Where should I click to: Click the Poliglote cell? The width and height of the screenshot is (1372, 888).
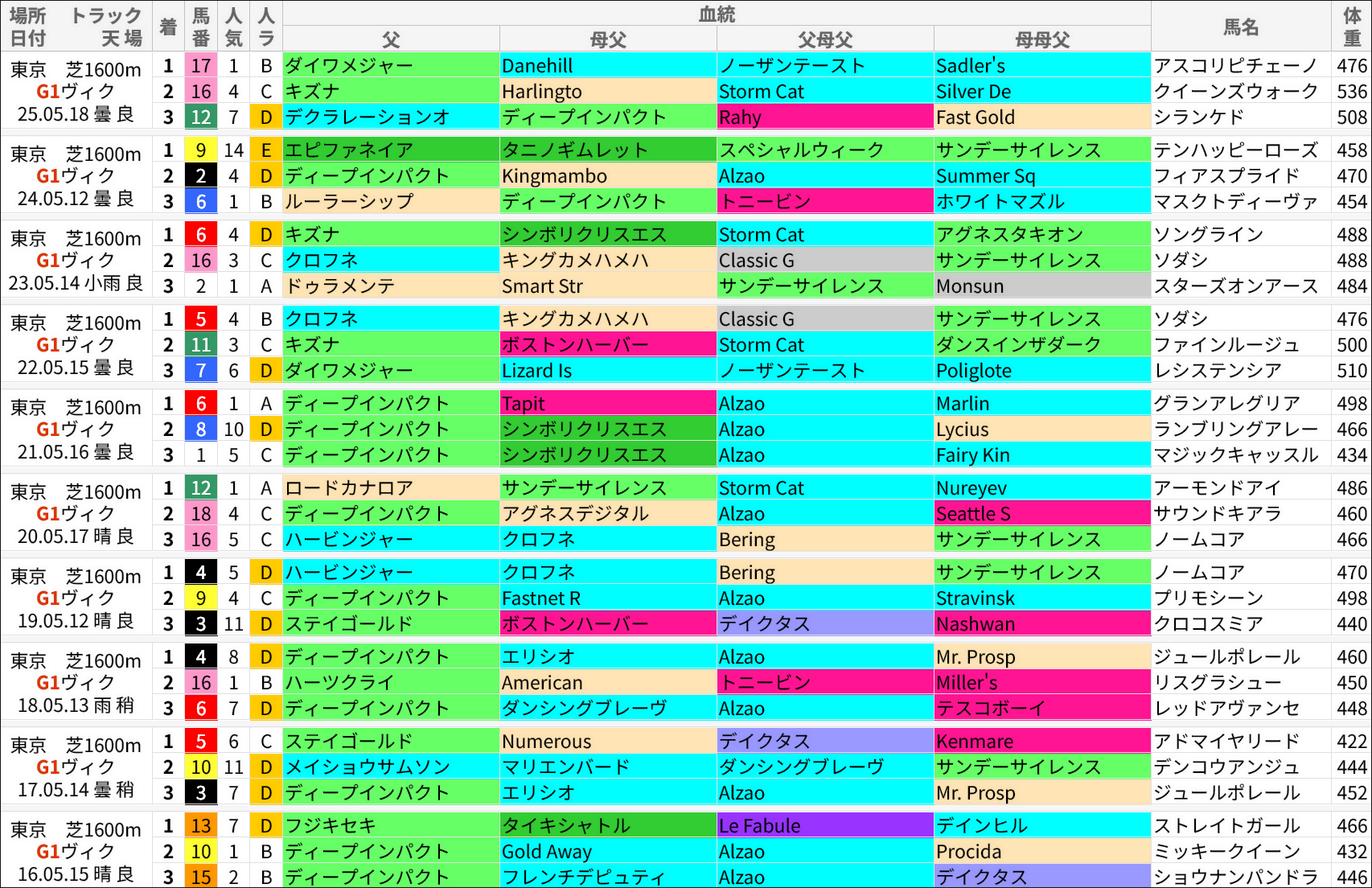1042,371
